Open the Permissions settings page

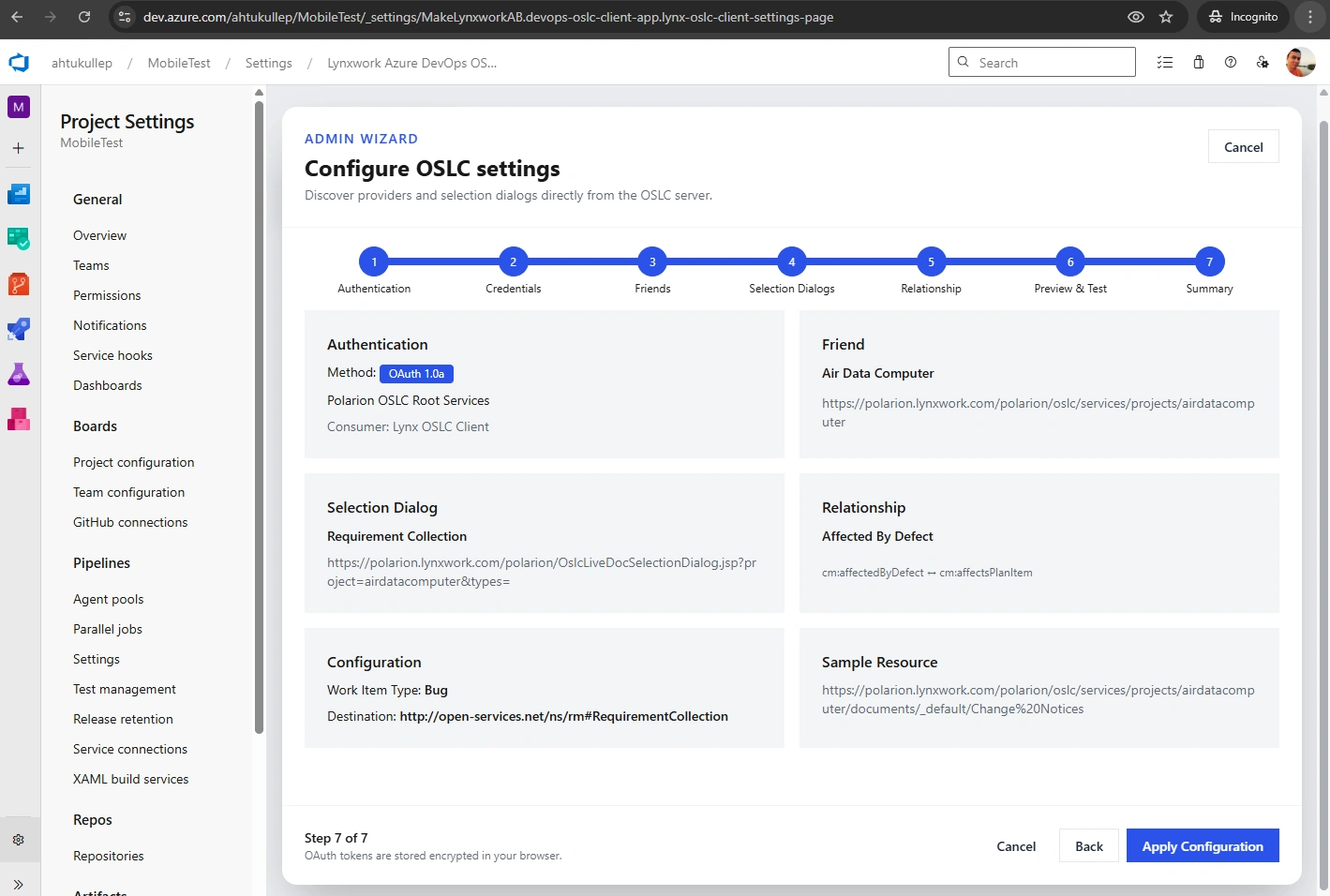pyautogui.click(x=107, y=295)
